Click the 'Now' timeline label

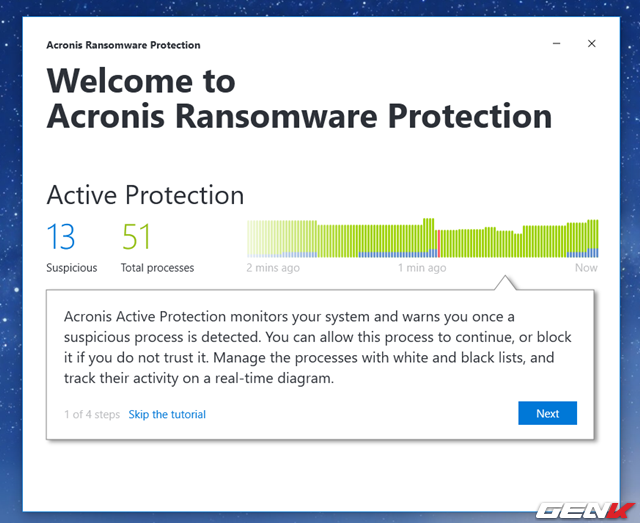[586, 268]
